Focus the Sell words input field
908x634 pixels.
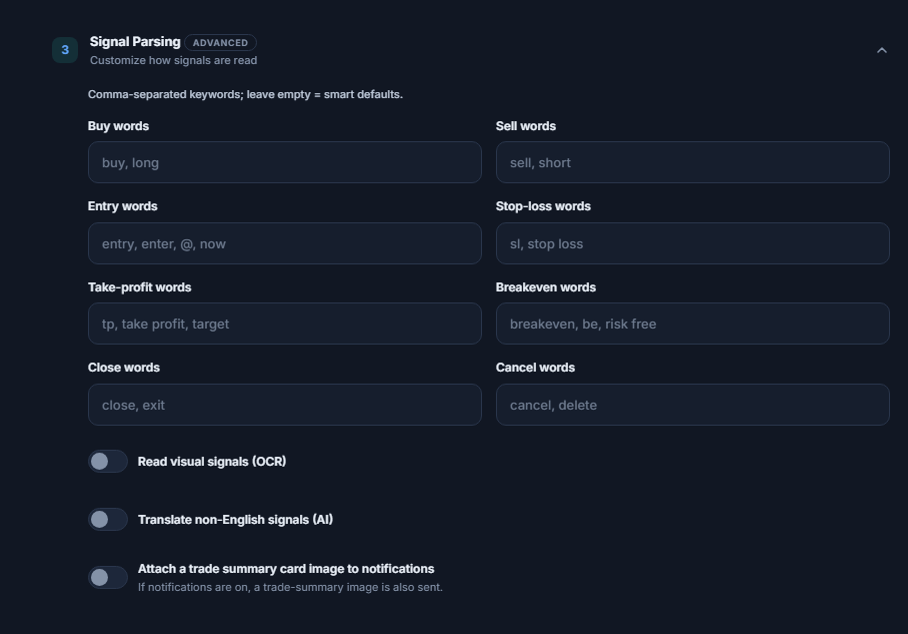point(693,163)
